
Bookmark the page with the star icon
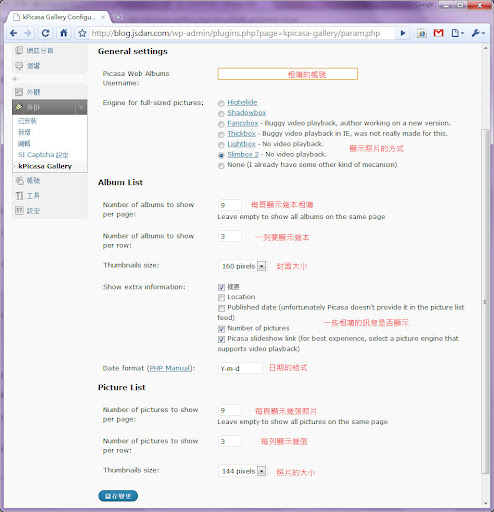click(x=82, y=33)
